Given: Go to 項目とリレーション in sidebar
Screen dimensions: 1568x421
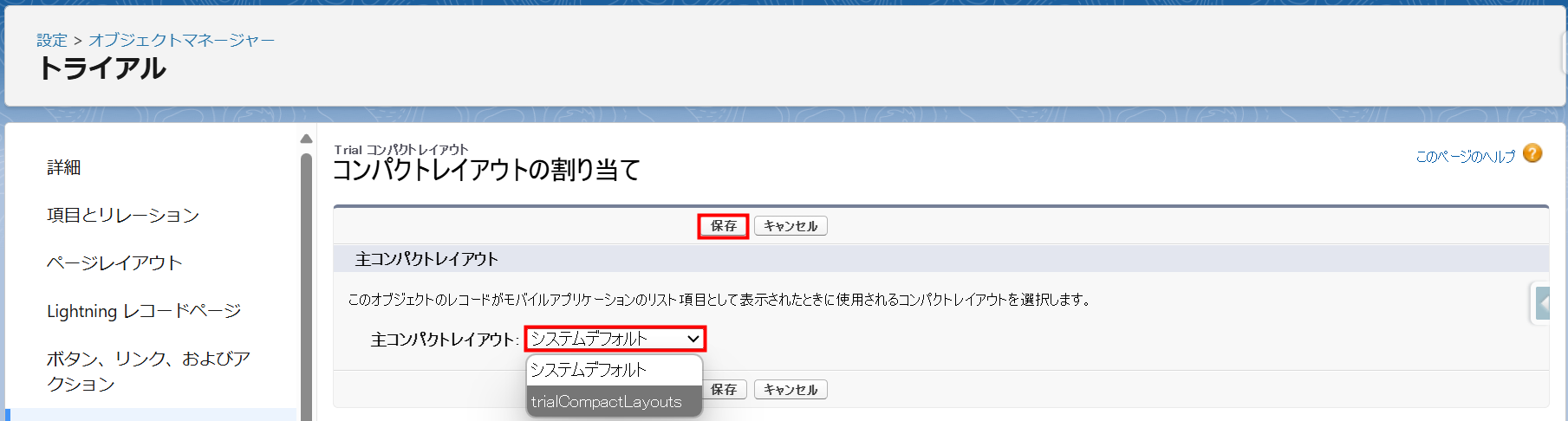Looking at the screenshot, I should point(123,216).
